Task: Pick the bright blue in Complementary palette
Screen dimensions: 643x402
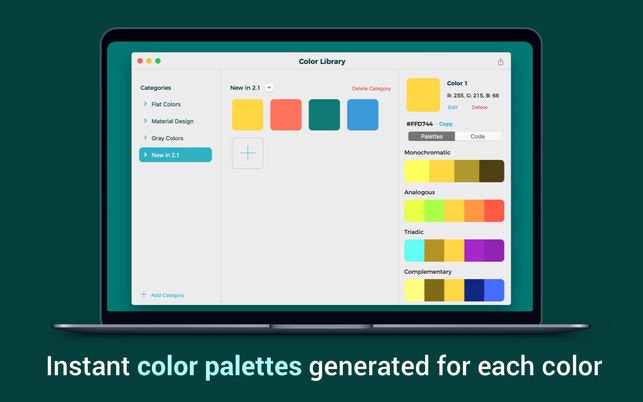Action: [x=494, y=290]
